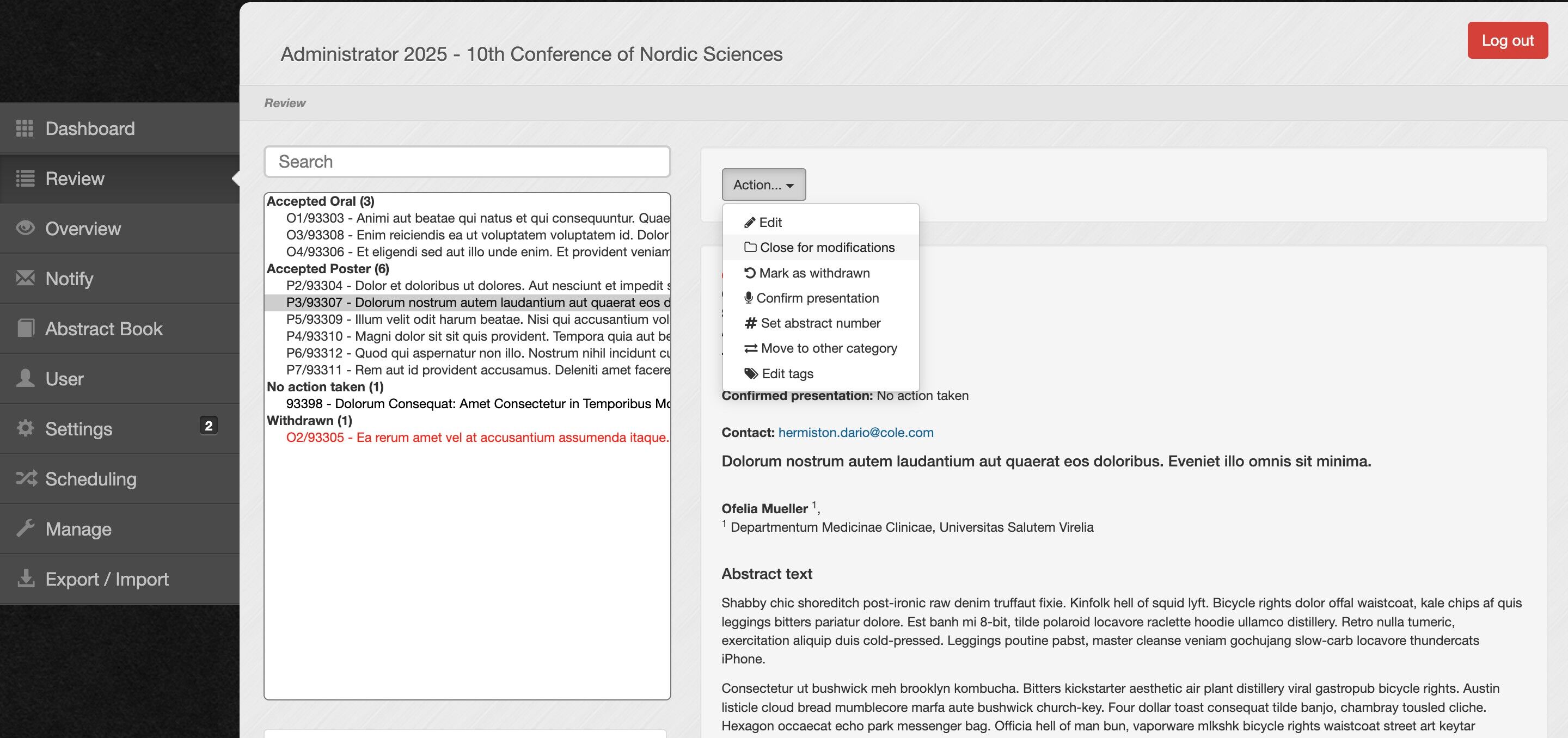Viewport: 1568px width, 738px height.
Task: Open the Settings gear icon
Action: [25, 428]
